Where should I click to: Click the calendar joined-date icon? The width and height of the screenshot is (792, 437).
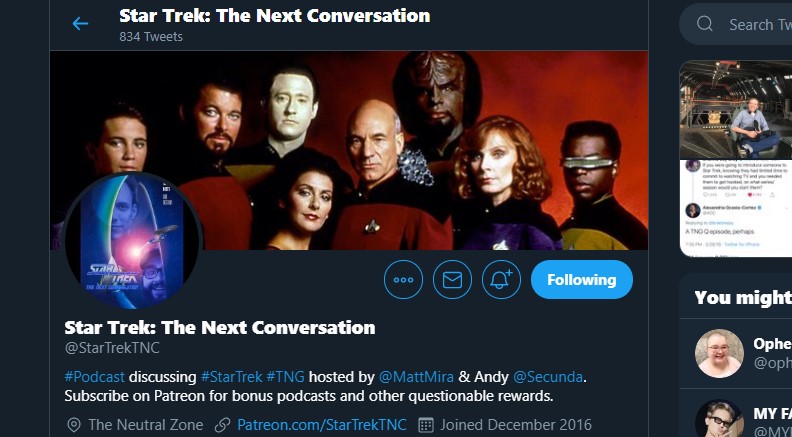pyautogui.click(x=426, y=425)
